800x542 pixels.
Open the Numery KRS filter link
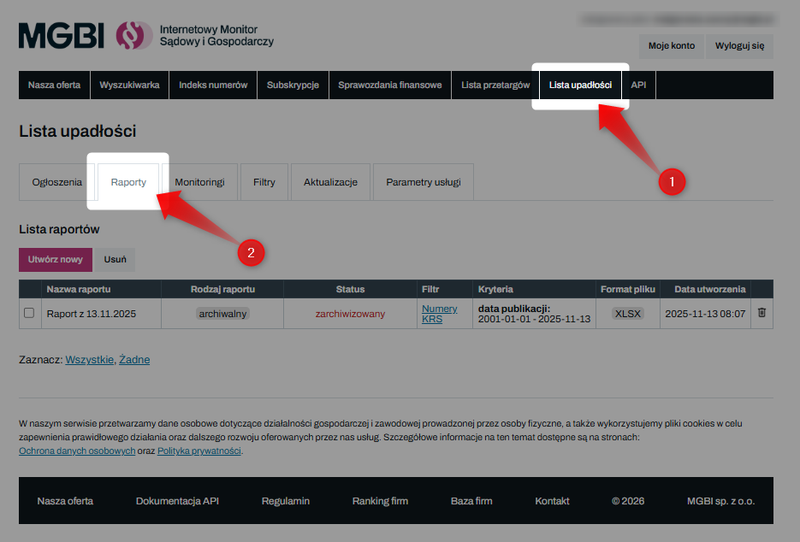coord(439,314)
